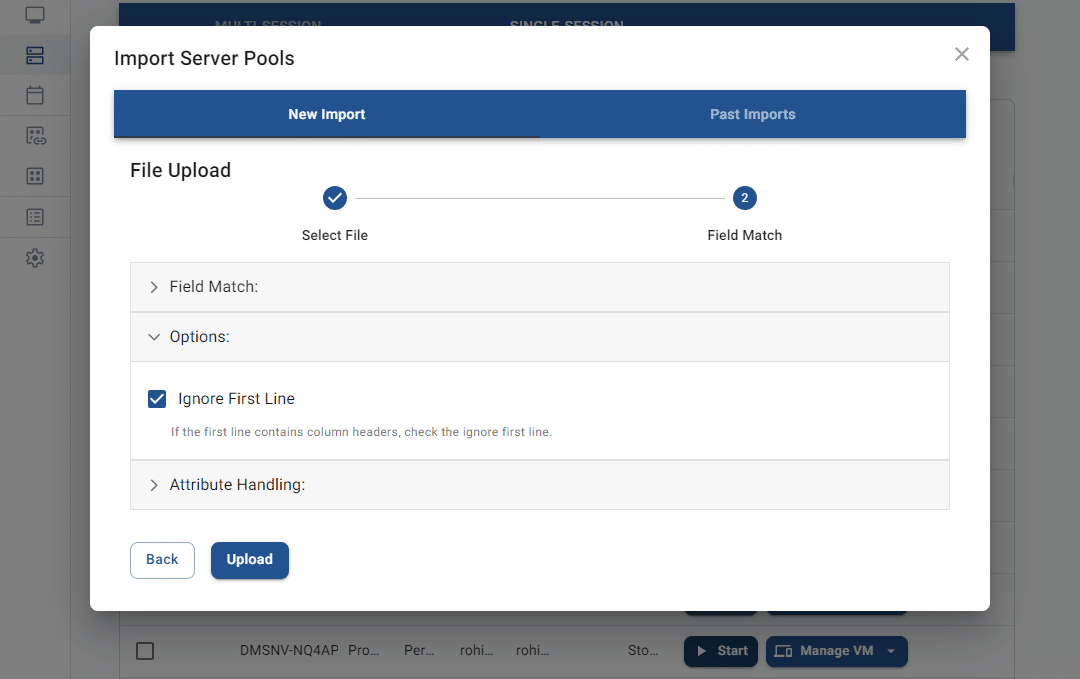Go back with the Back button
This screenshot has height=679, width=1080.
162,560
